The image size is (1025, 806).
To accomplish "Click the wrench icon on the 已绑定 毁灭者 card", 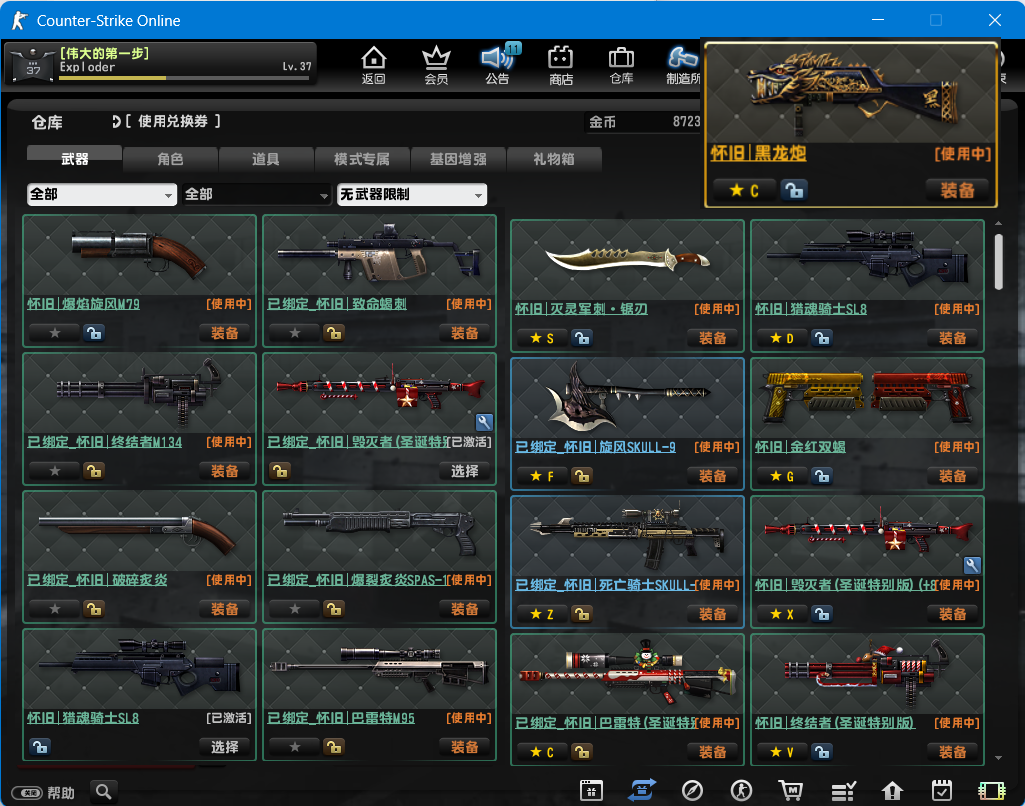I will pyautogui.click(x=484, y=422).
